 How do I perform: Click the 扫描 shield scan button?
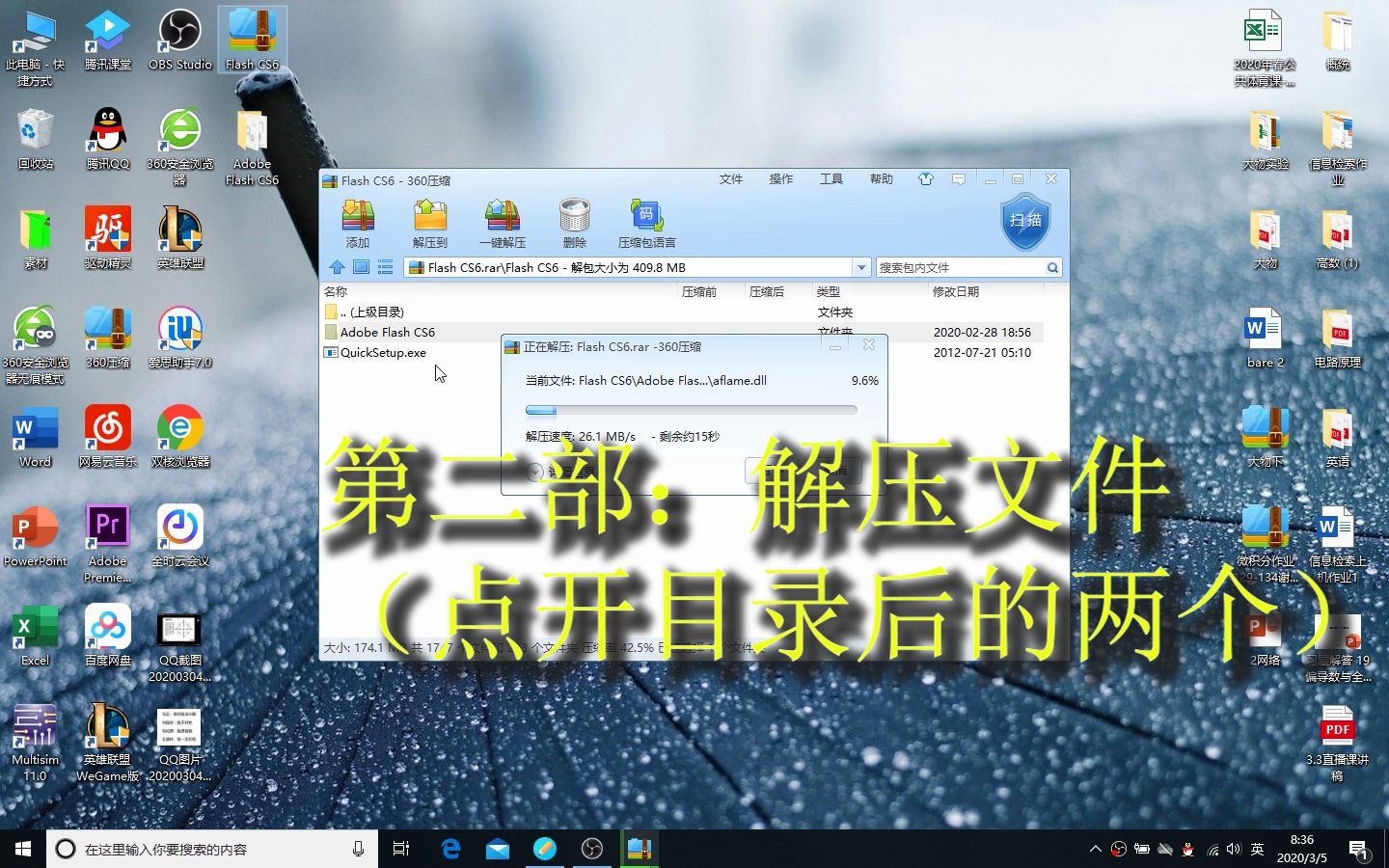(1025, 220)
